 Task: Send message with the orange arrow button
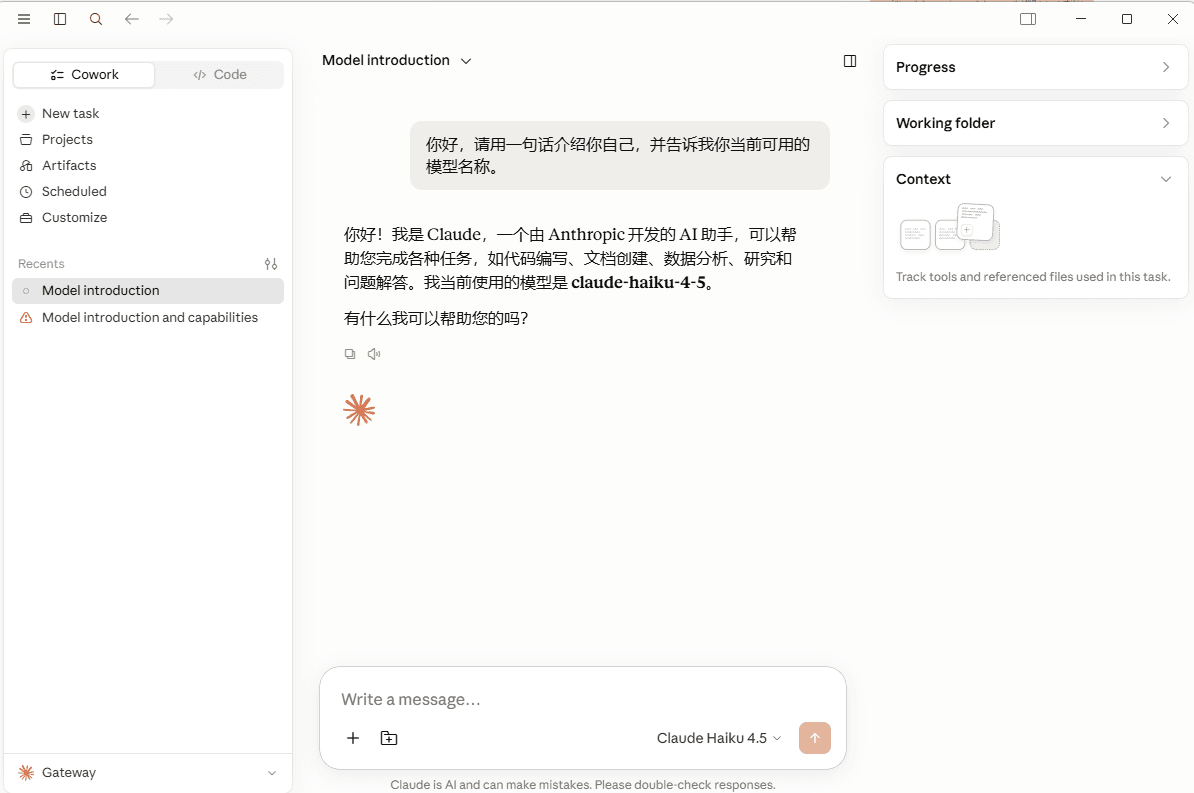pos(815,738)
